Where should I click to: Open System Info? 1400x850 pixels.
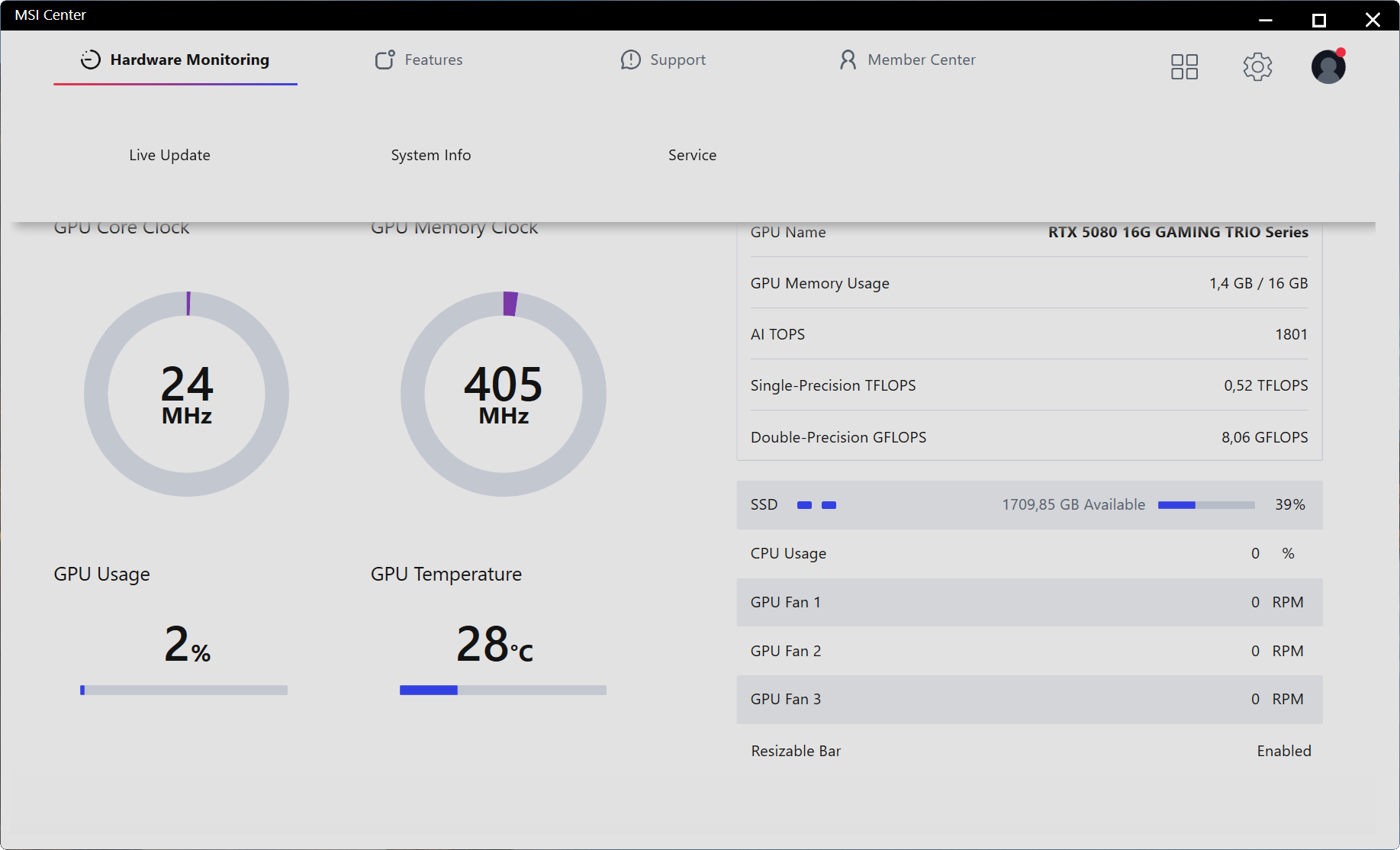pyautogui.click(x=431, y=155)
